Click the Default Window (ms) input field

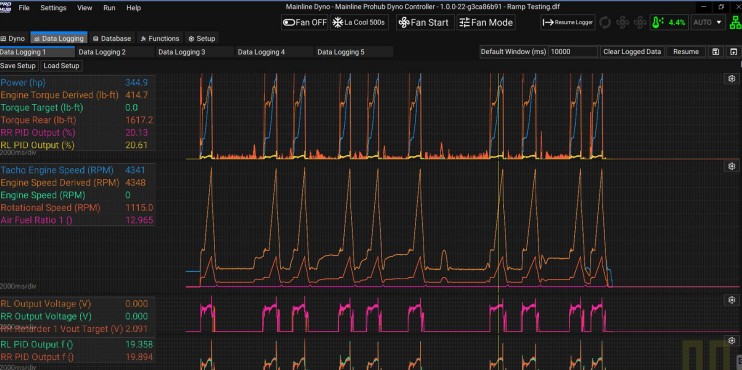(x=573, y=52)
